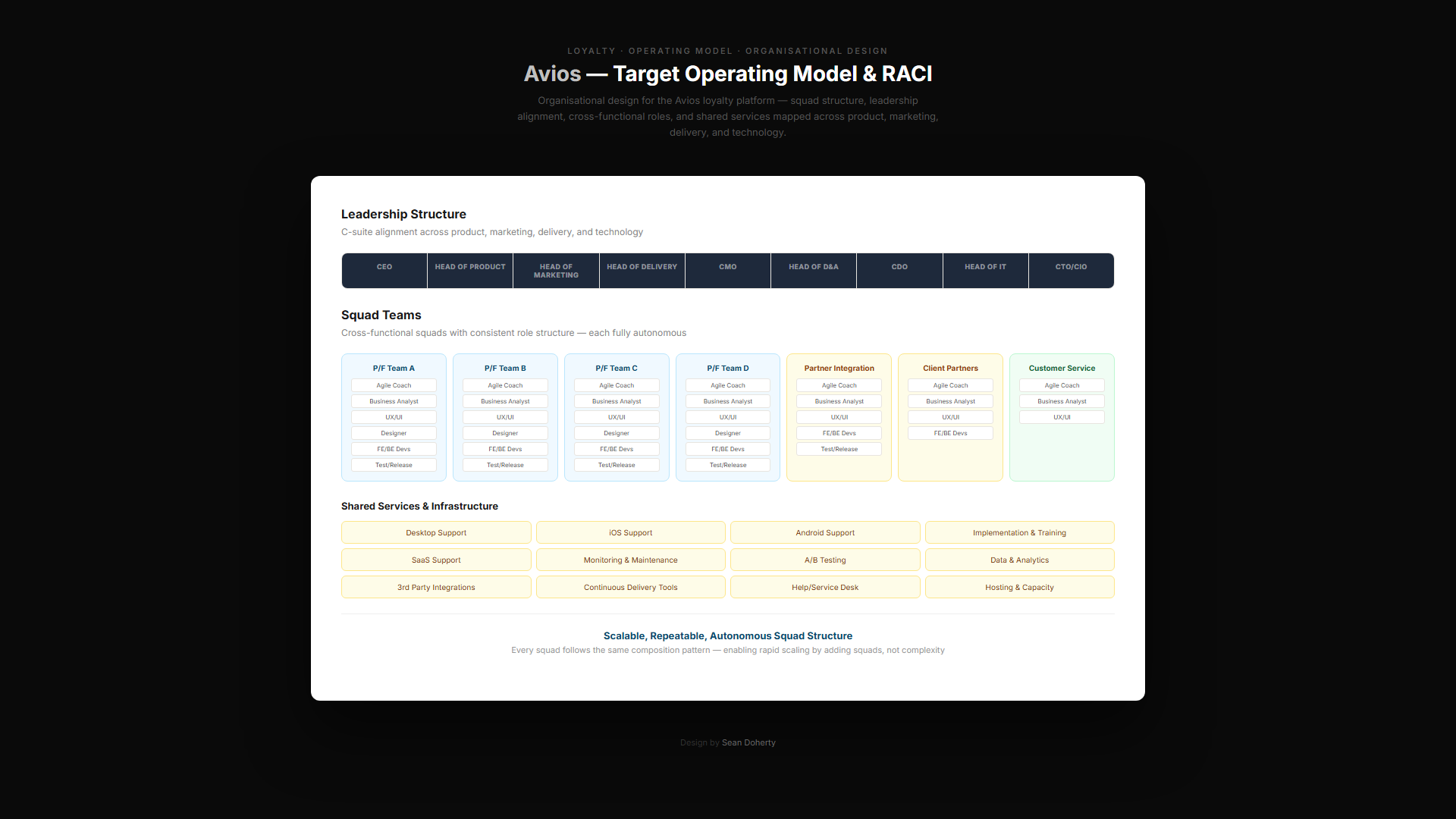Select the Data & Analytics box
Viewport: 1456px width, 819px height.
[1019, 560]
